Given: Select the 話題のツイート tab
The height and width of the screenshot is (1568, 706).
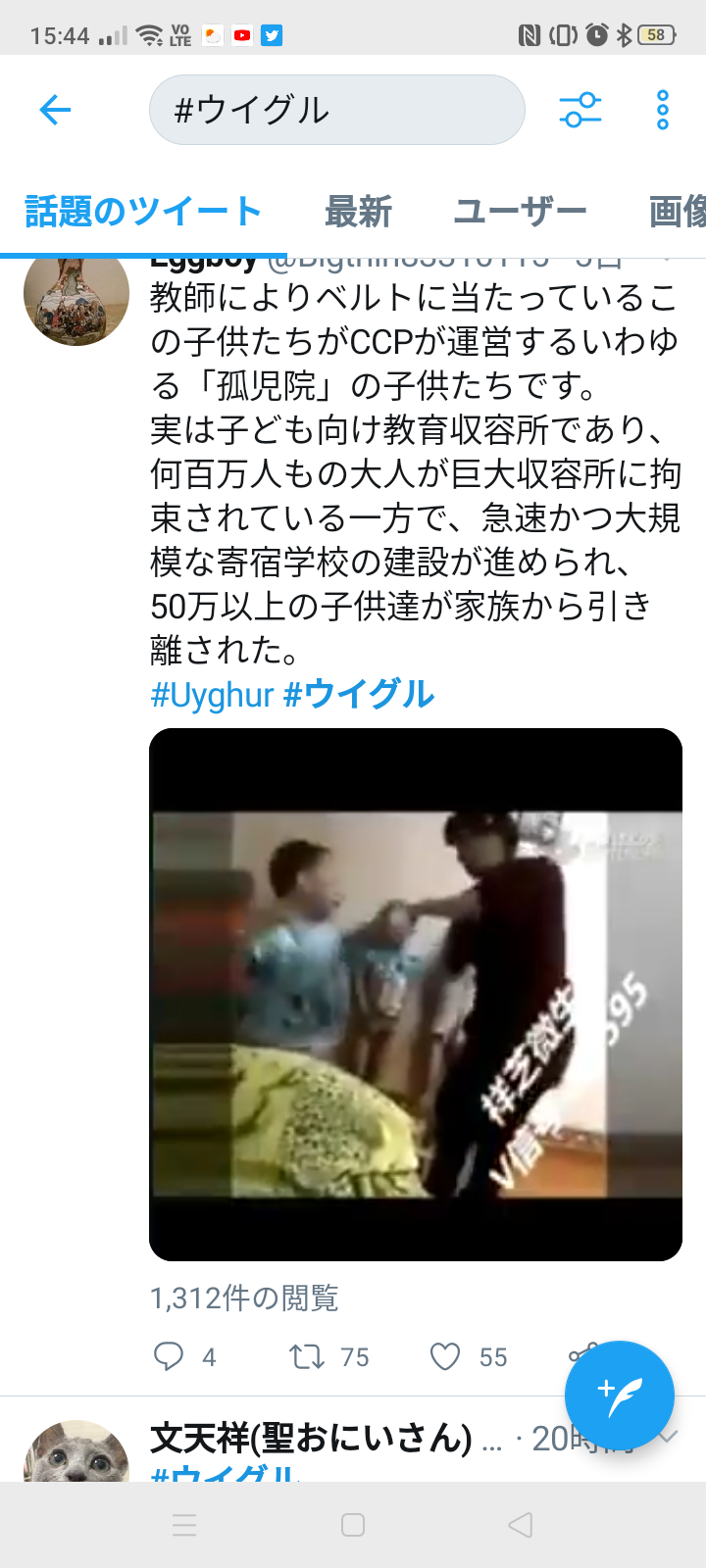Looking at the screenshot, I should coord(143,212).
